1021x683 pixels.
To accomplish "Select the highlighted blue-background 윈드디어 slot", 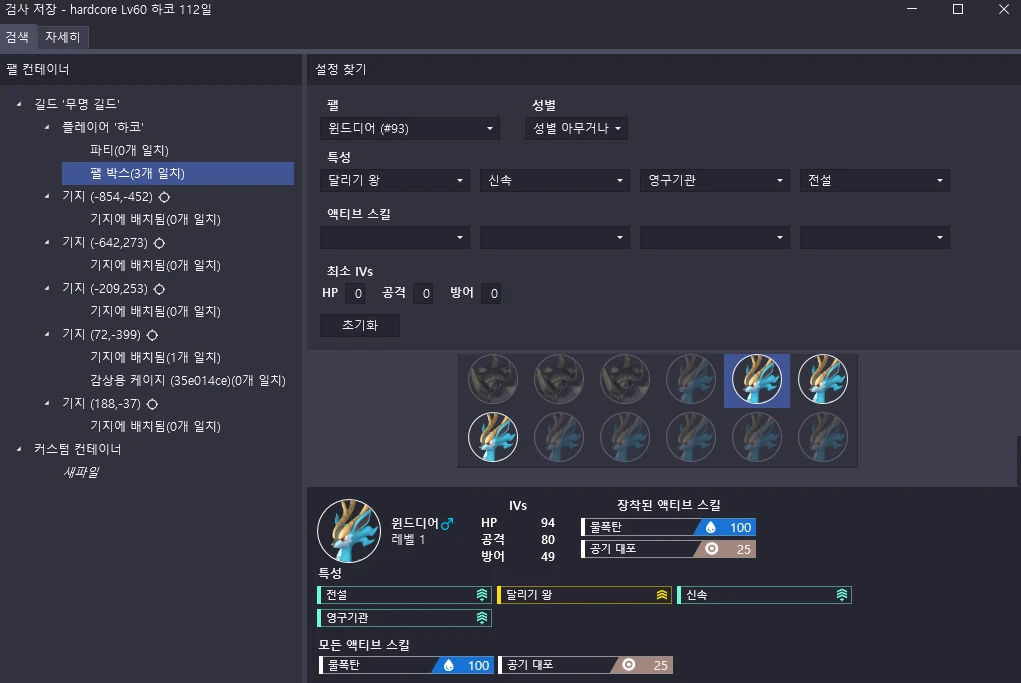I will tap(757, 380).
